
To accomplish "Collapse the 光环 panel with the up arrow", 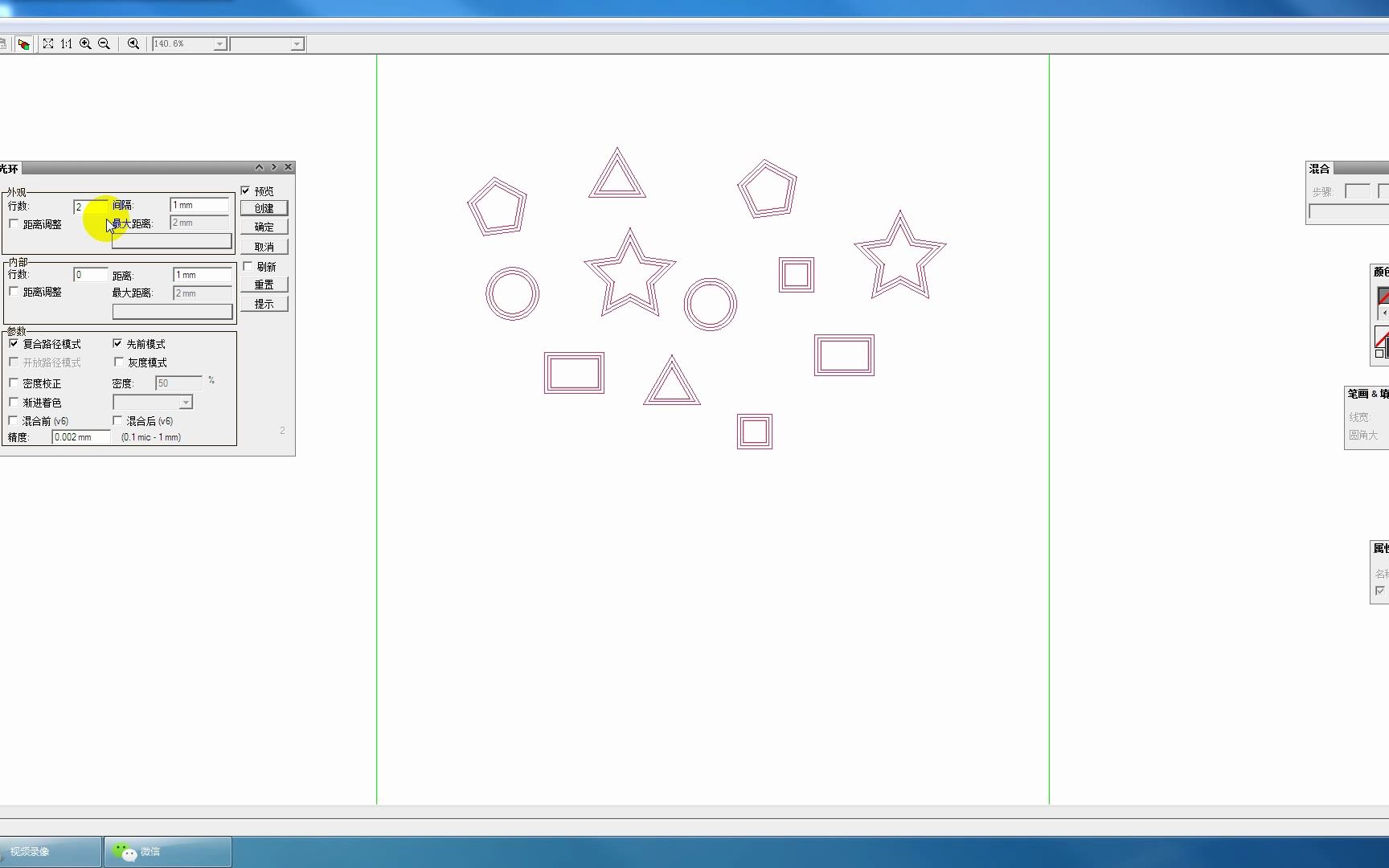I will tap(259, 167).
